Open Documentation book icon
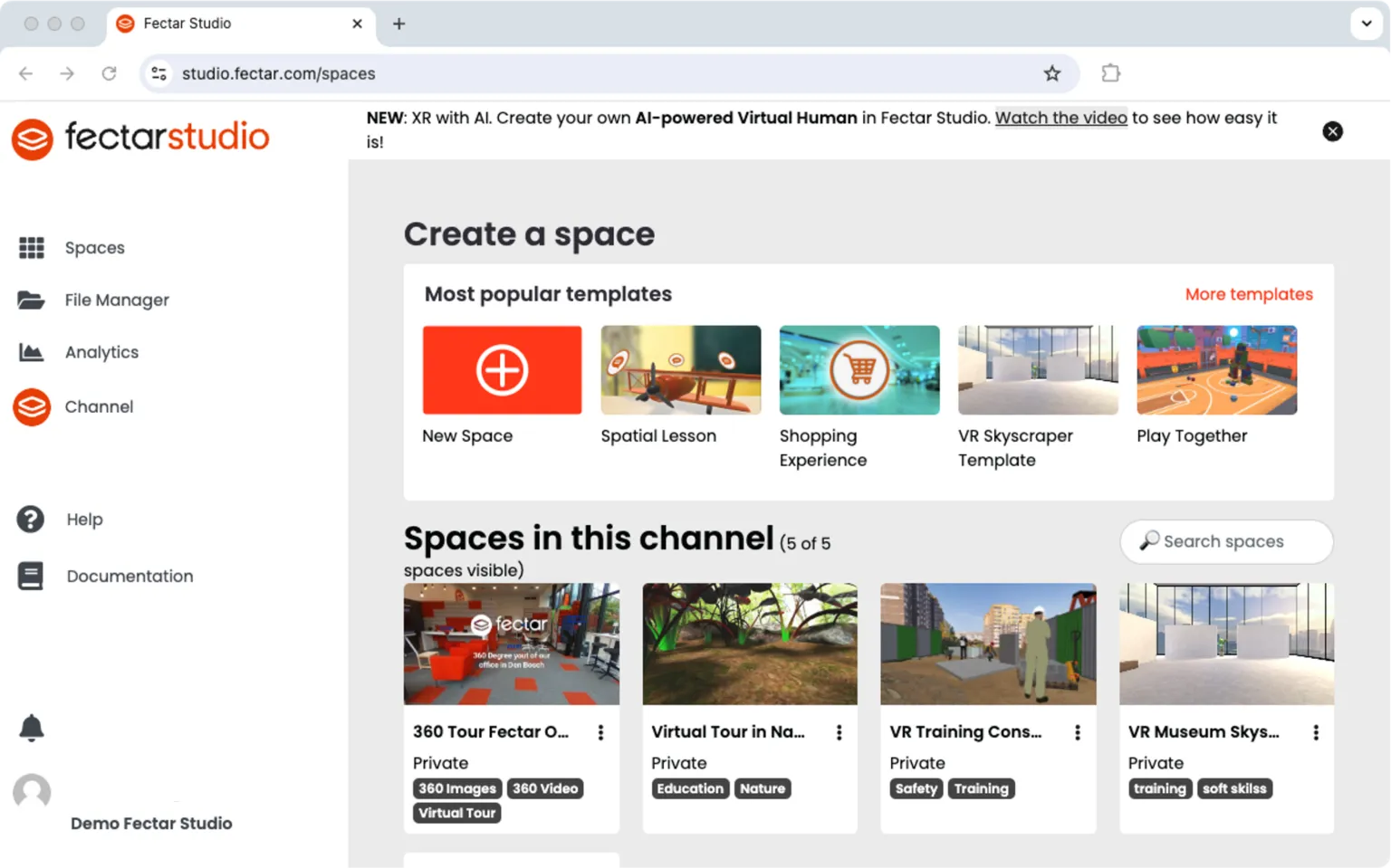Viewport: 1391px width, 868px height. click(31, 576)
